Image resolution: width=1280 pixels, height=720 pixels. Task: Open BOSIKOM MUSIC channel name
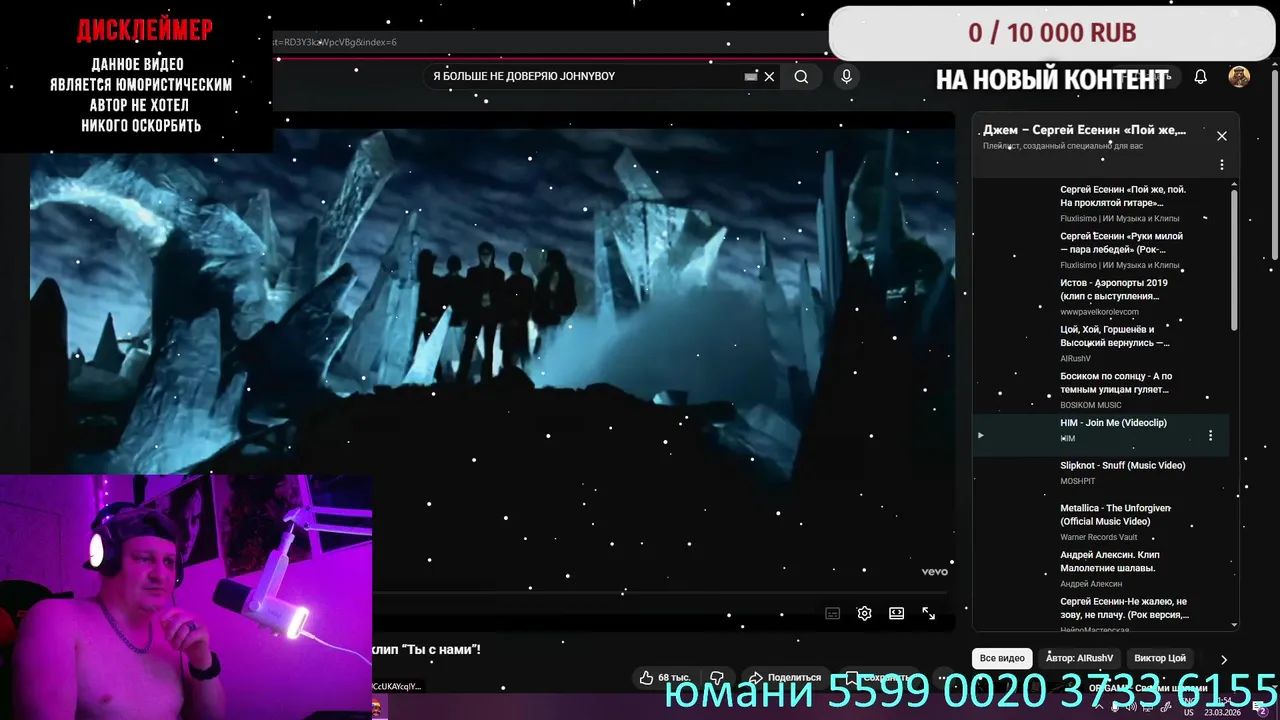point(1091,405)
